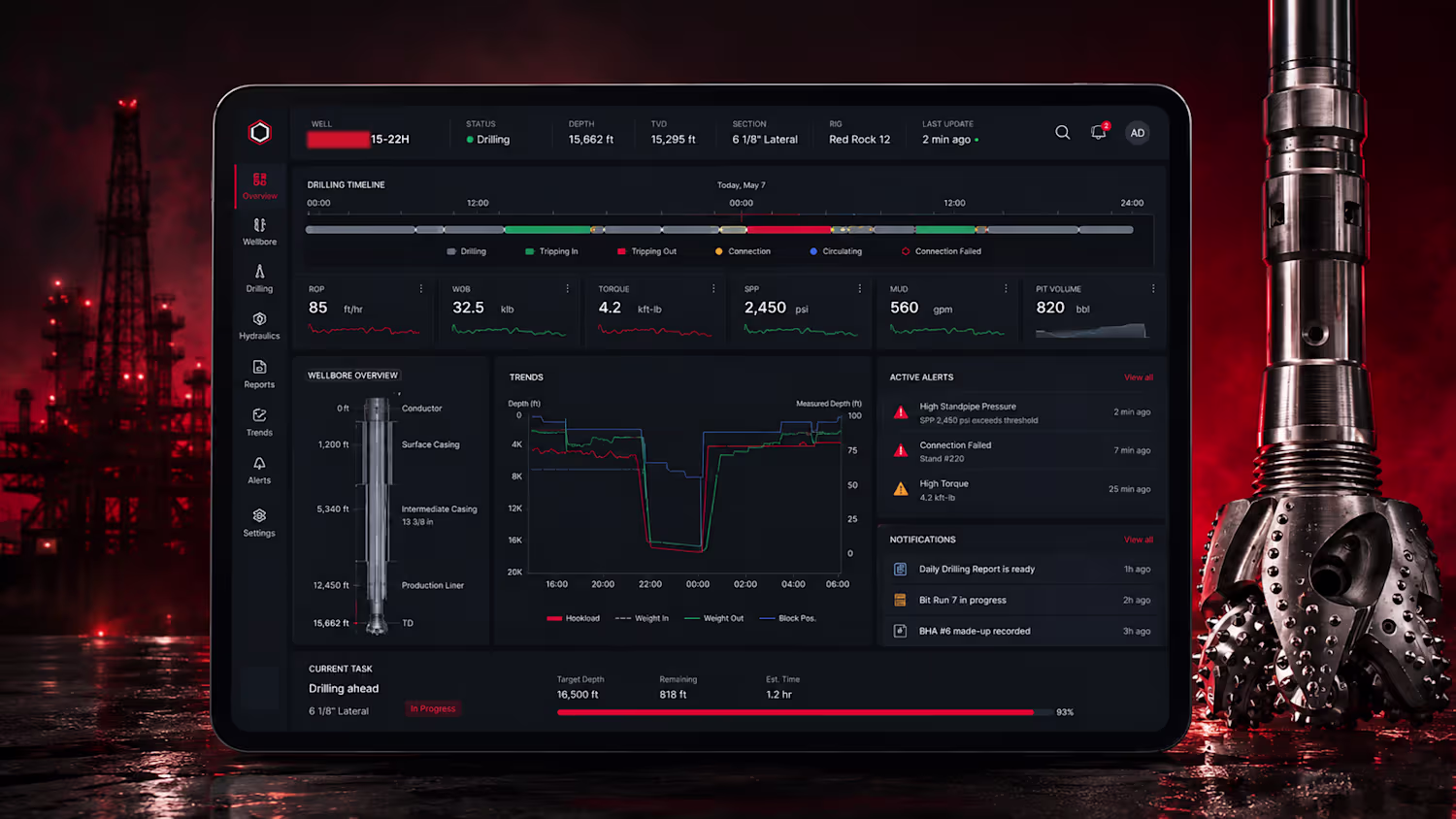1456x819 pixels.
Task: Click View all in Notifications
Action: [x=1139, y=540]
